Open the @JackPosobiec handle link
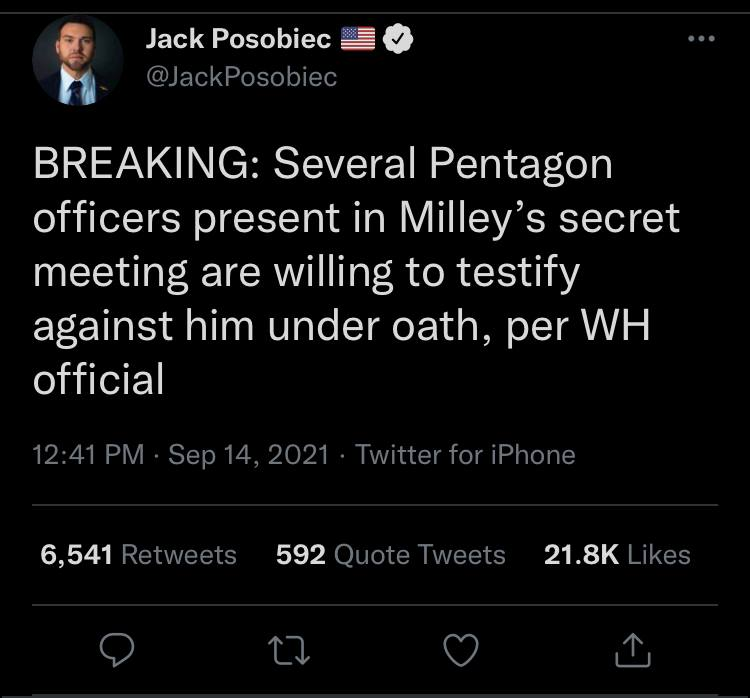The width and height of the screenshot is (750, 698). tap(241, 77)
